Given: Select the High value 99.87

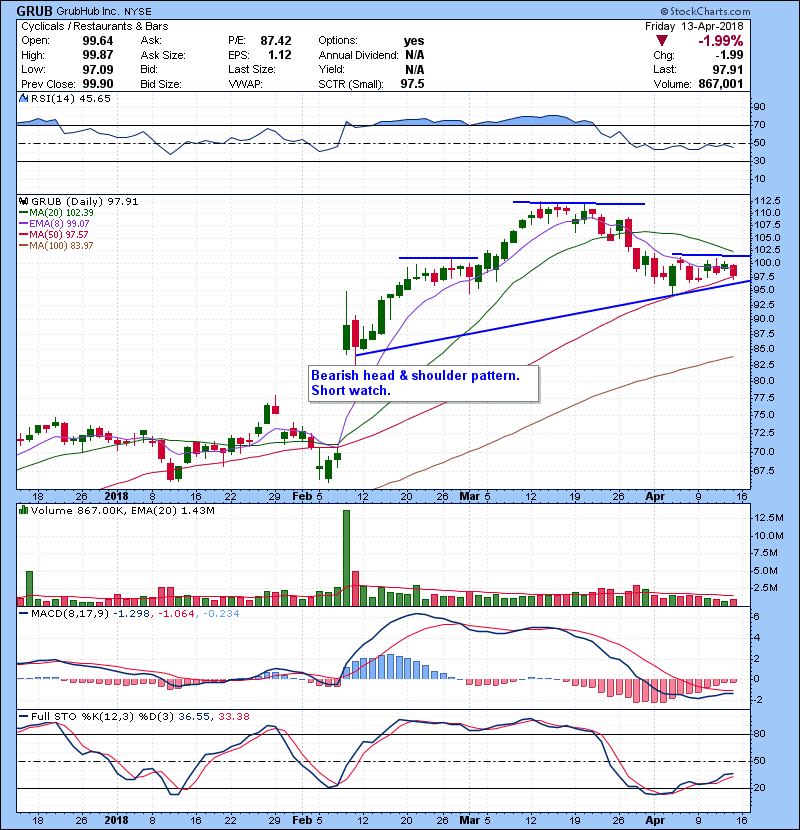Looking at the screenshot, I should 98,55.
